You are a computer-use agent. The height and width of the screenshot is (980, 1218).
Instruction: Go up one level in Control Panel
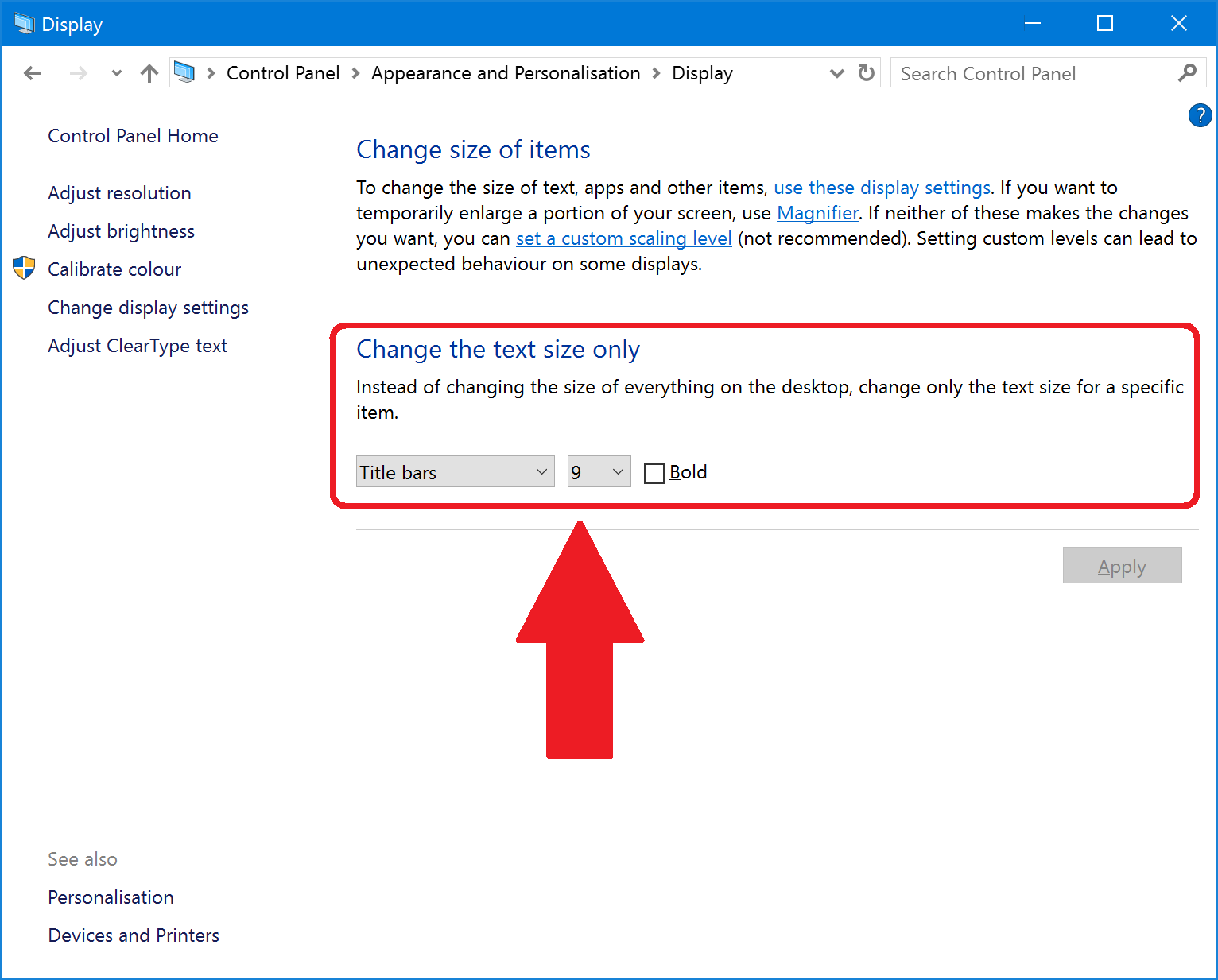tap(149, 72)
